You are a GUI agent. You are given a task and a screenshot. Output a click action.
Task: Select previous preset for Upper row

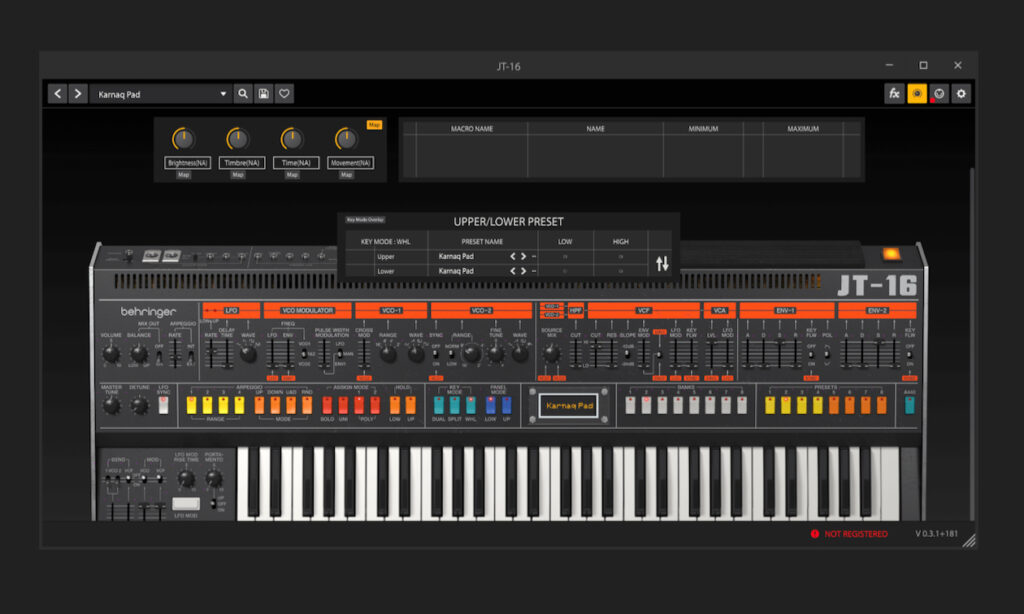513,256
